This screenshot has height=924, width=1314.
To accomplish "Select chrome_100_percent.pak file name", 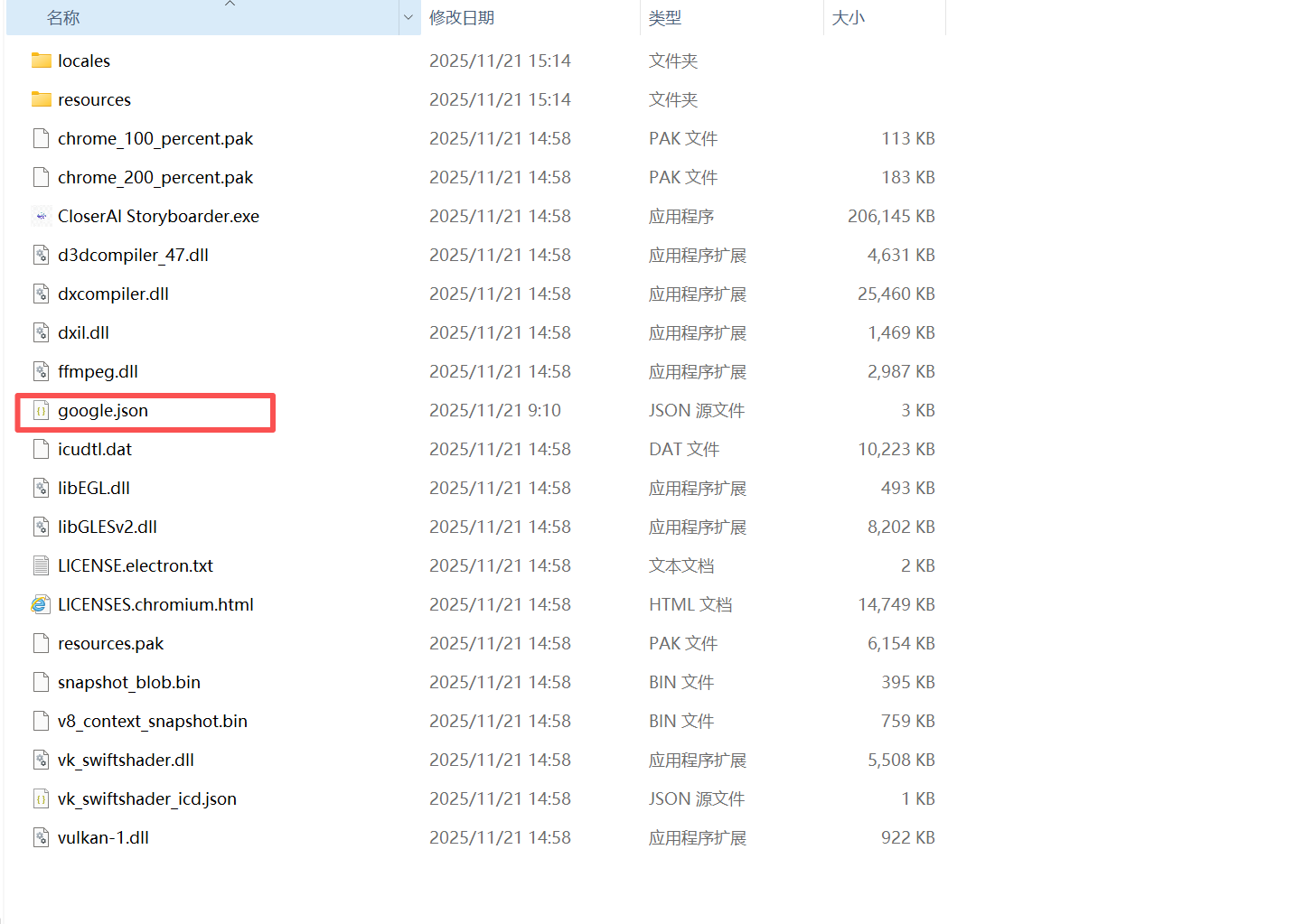I will (155, 138).
